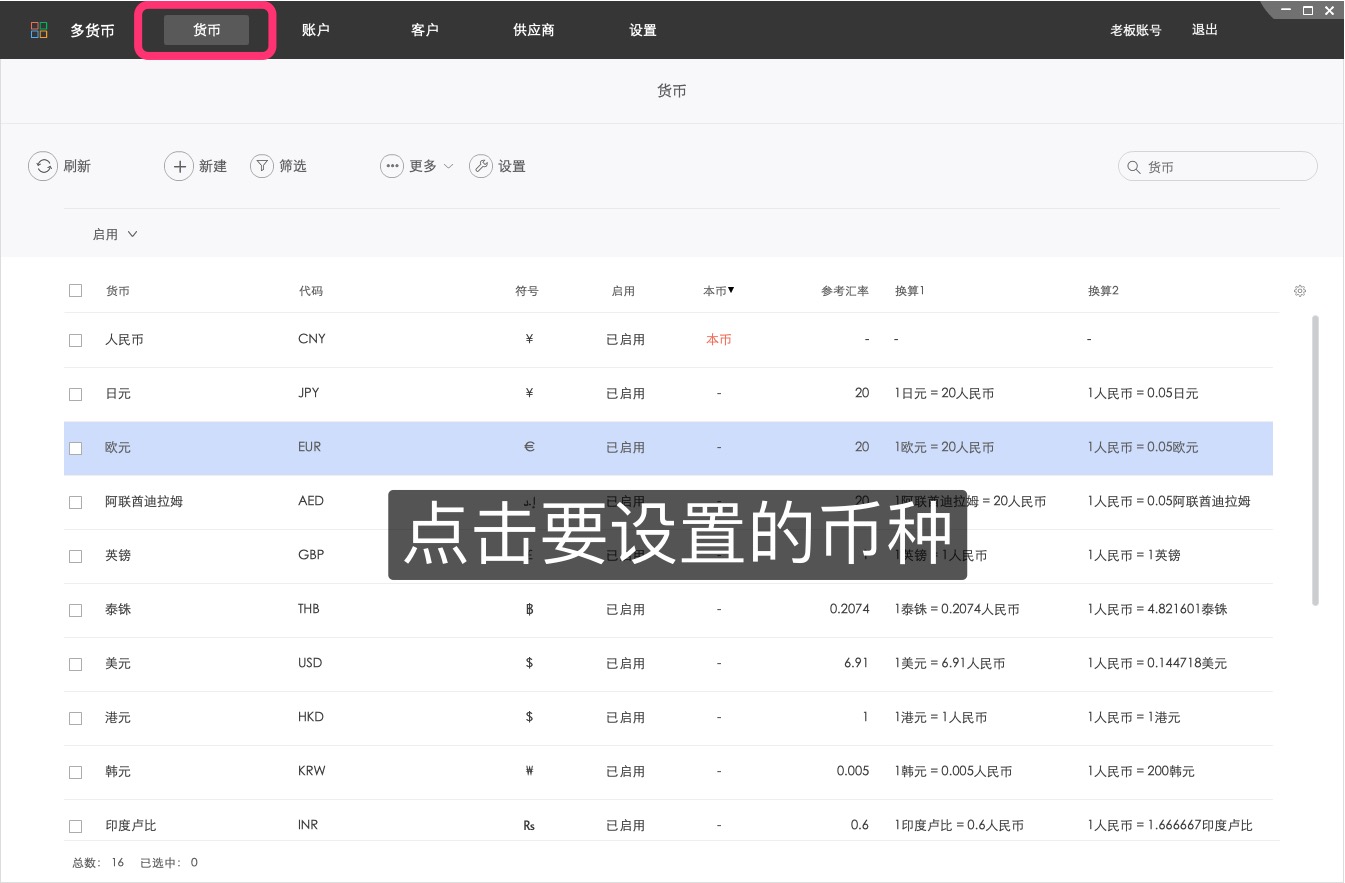
Task: Click the refresh (刷新) circular arrow icon
Action: point(43,166)
